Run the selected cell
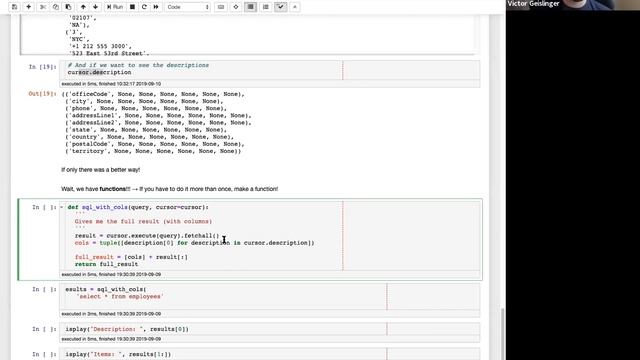 115,7
